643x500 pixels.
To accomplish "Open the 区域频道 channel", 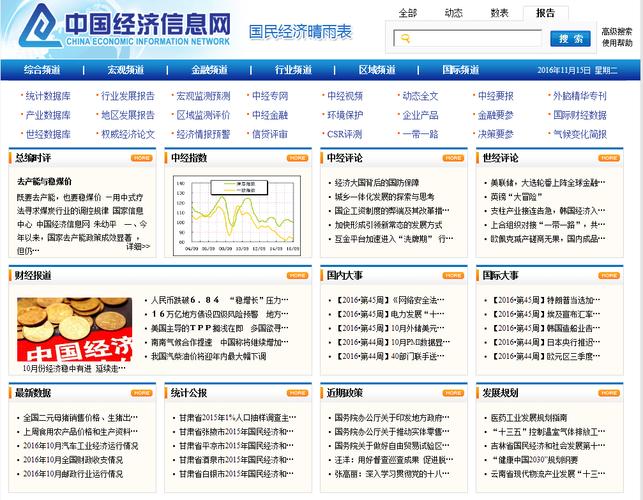I will [377, 70].
